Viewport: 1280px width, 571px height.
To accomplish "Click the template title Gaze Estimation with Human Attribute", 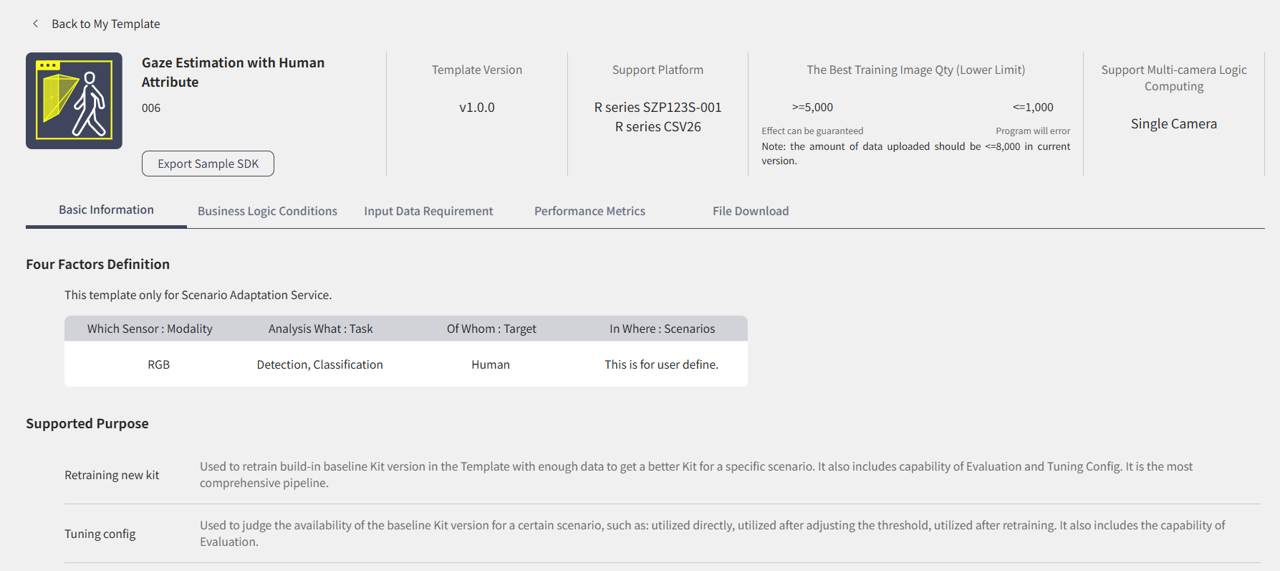I will (233, 72).
